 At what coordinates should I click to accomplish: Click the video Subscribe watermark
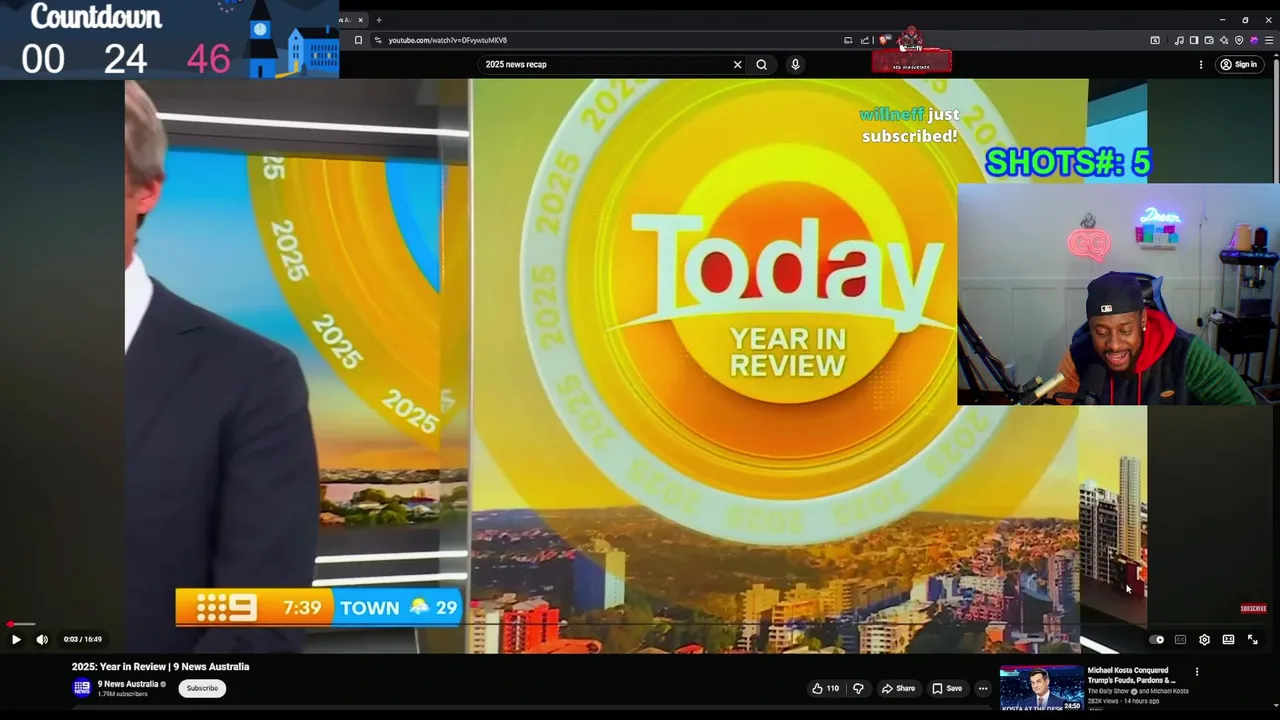1253,608
